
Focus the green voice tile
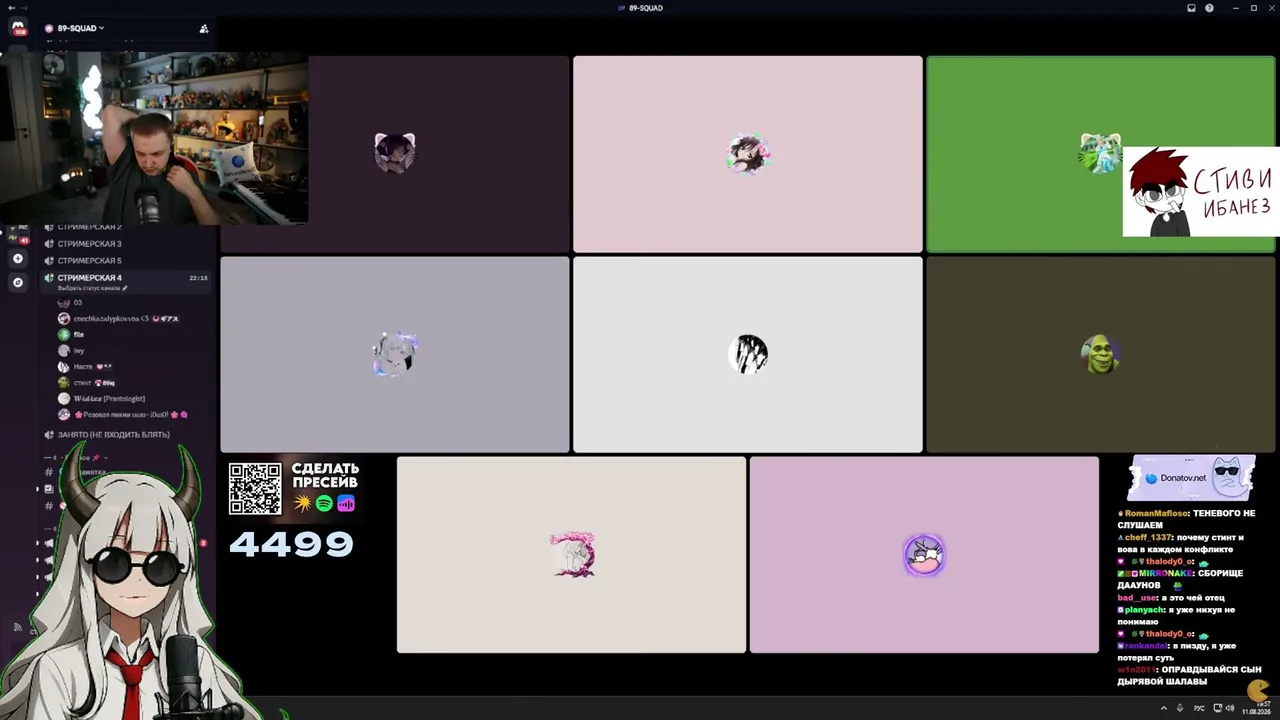1100,154
